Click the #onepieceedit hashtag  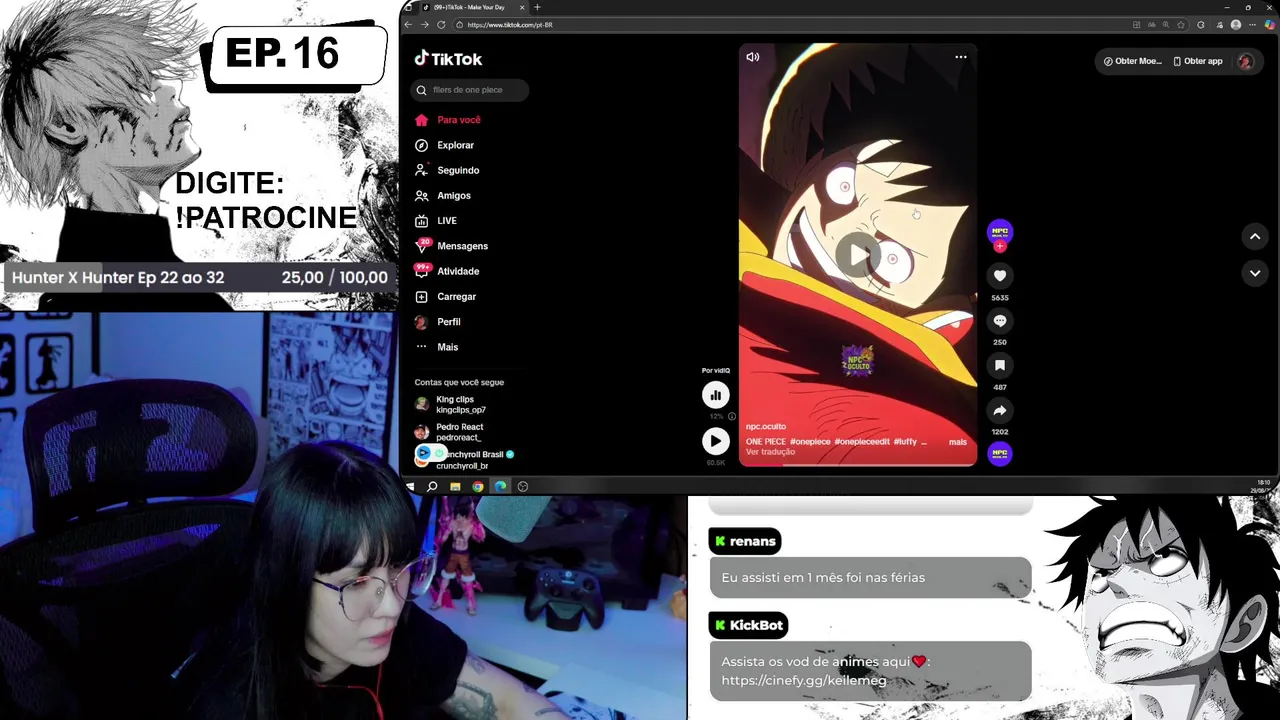click(x=861, y=442)
